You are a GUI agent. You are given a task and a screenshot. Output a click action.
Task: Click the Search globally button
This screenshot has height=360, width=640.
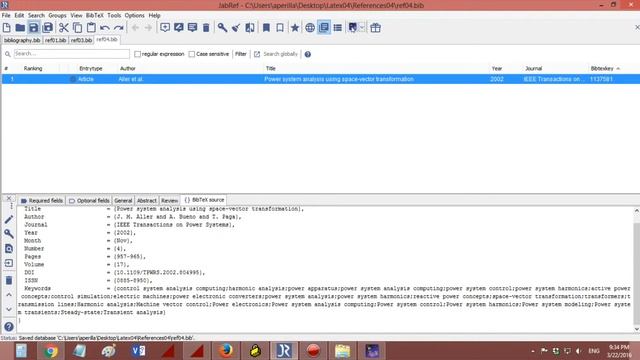(276, 54)
